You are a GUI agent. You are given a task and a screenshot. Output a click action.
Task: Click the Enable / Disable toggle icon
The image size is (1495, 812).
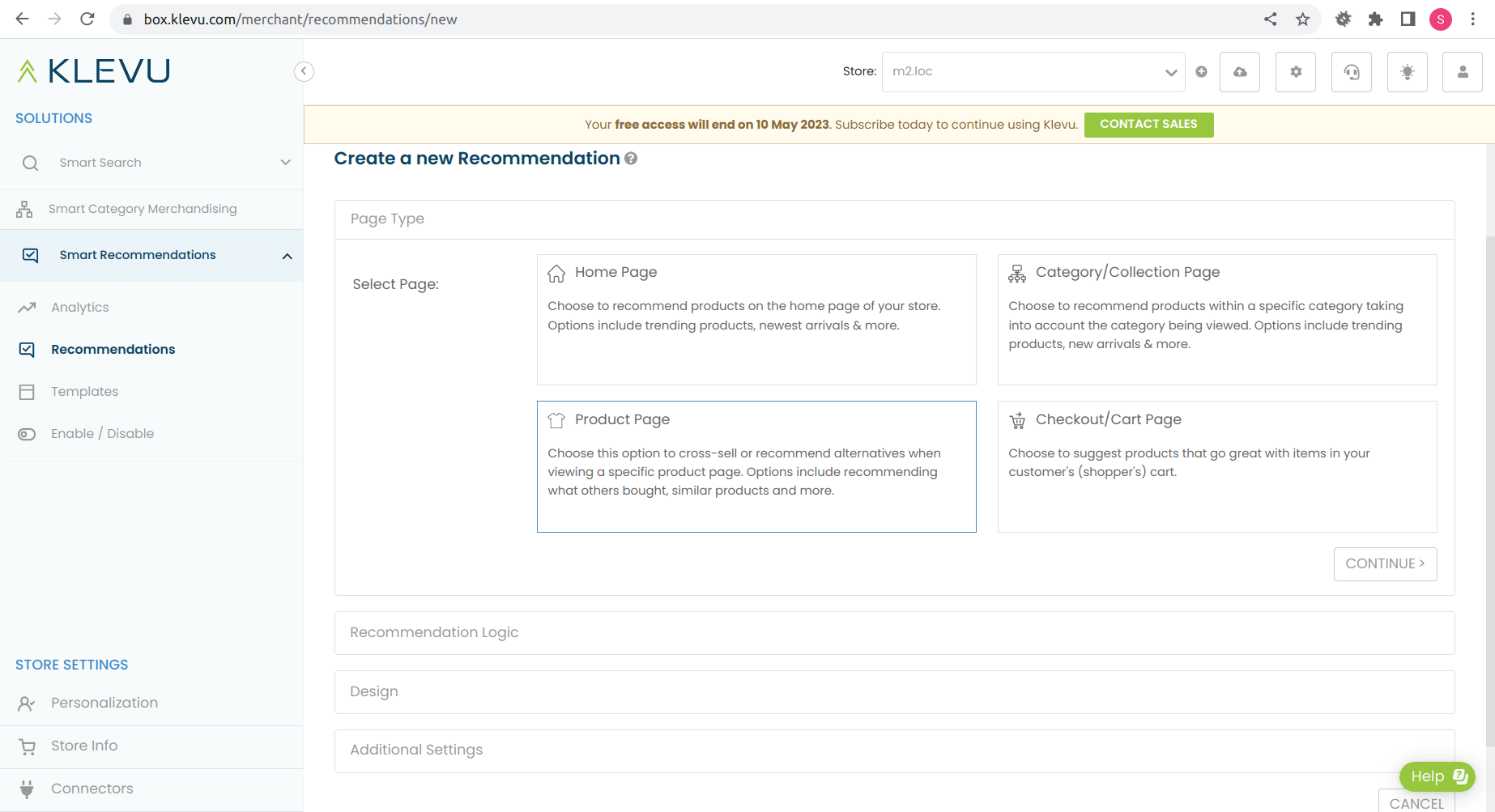click(x=27, y=434)
